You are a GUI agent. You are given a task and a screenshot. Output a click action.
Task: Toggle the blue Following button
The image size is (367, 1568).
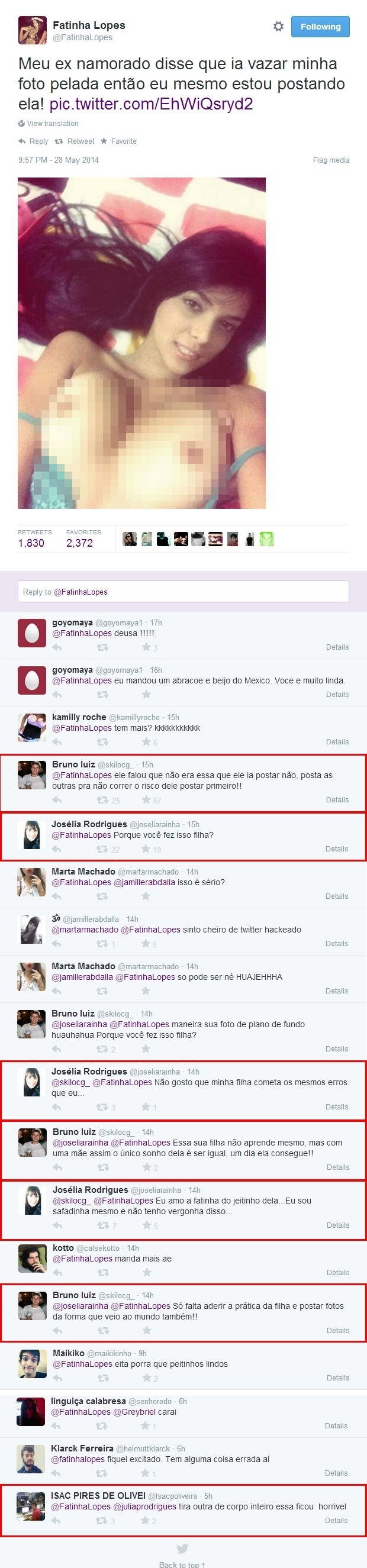pyautogui.click(x=320, y=27)
